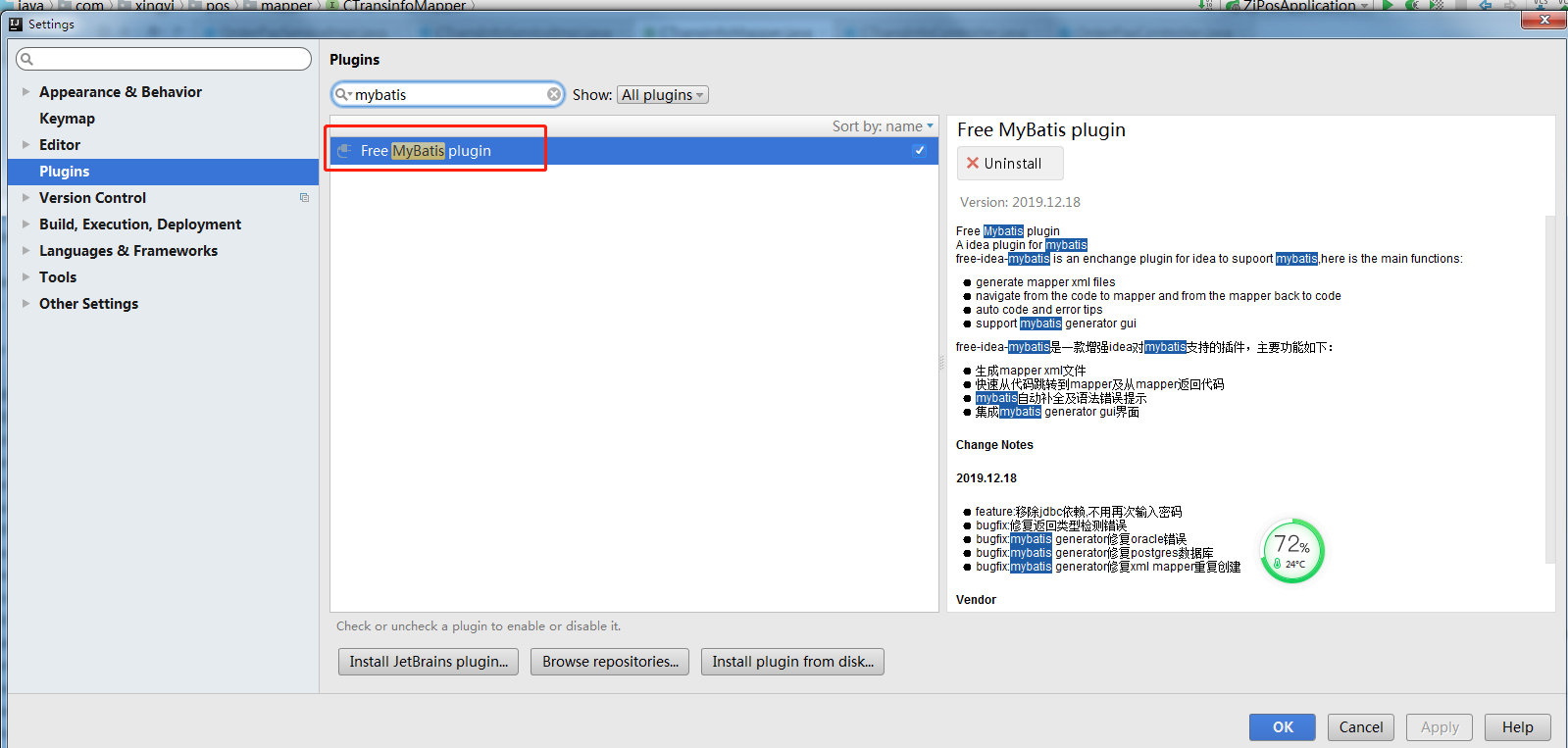Click Install plugin from disk... button
1568x748 pixels.
(x=792, y=662)
